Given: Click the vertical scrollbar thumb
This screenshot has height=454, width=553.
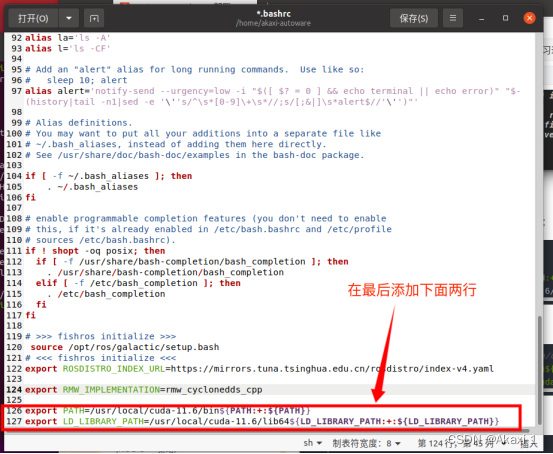Looking at the screenshot, I should (539, 370).
